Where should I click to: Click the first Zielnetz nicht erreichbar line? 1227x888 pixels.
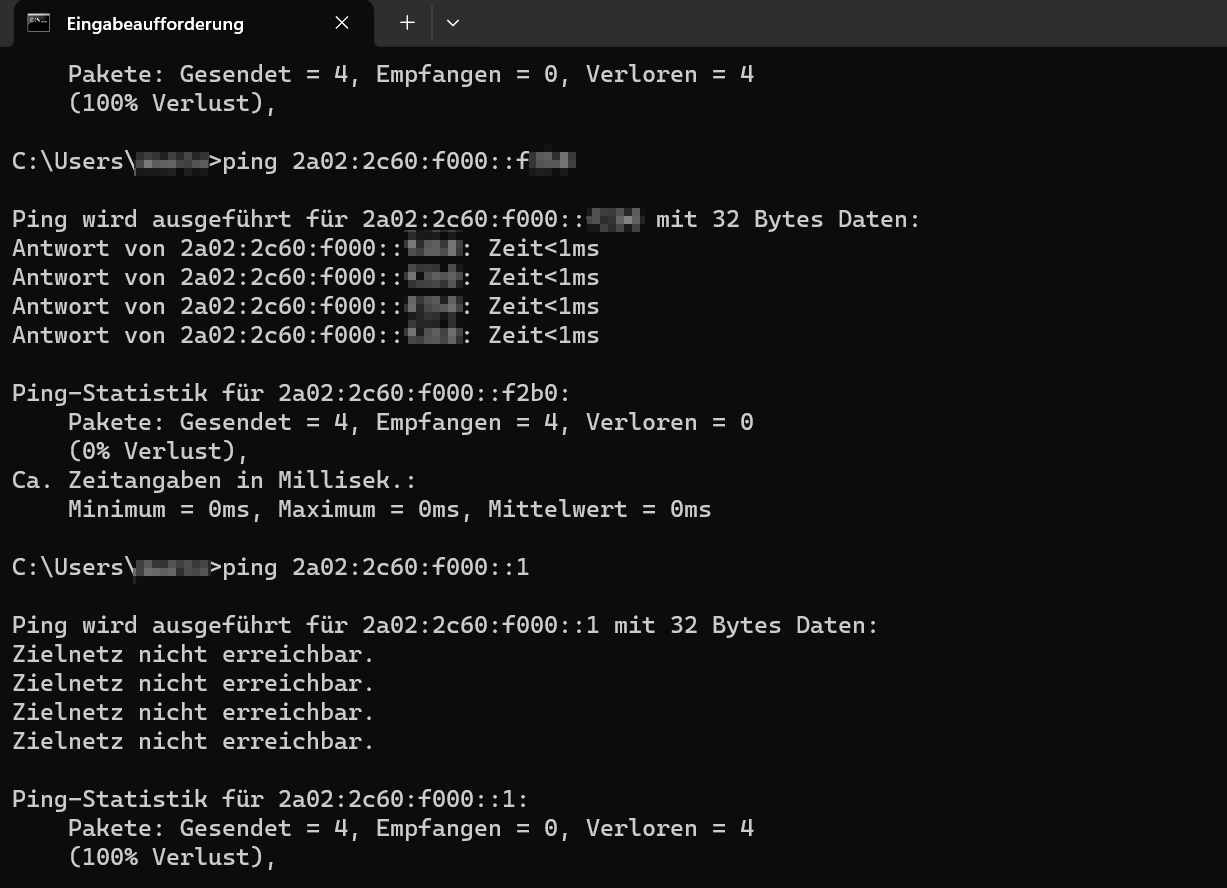pos(193,654)
